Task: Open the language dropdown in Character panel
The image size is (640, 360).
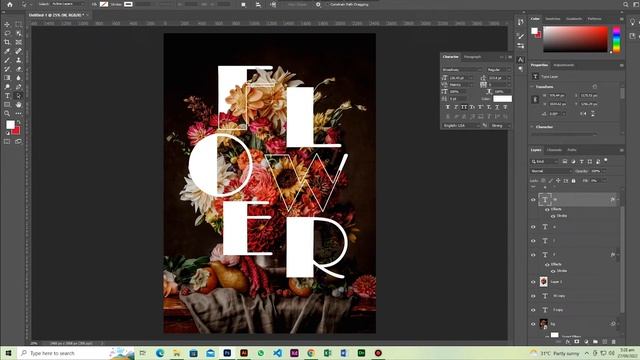Action: tap(461, 126)
